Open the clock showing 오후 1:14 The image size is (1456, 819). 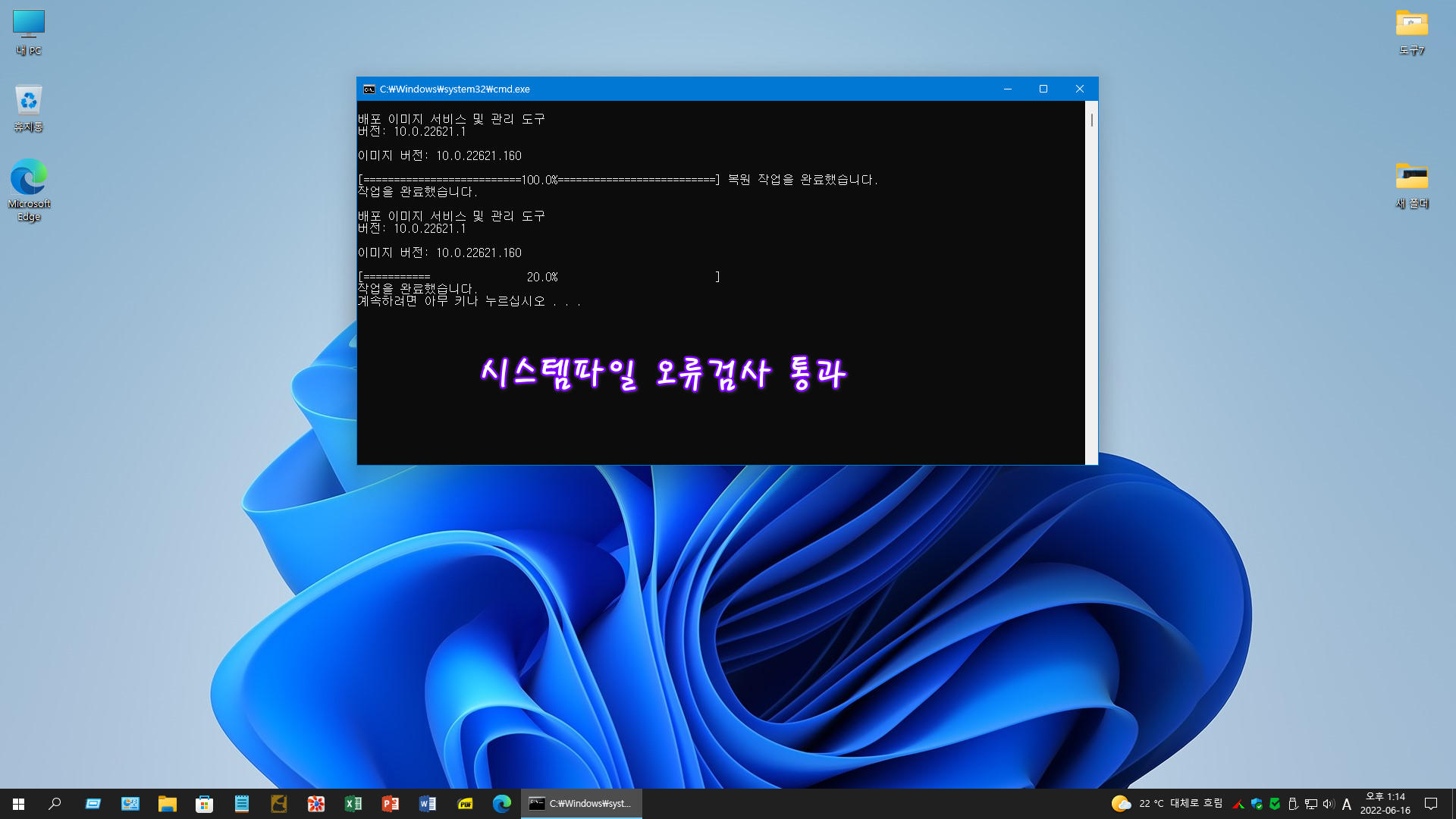click(x=1385, y=804)
